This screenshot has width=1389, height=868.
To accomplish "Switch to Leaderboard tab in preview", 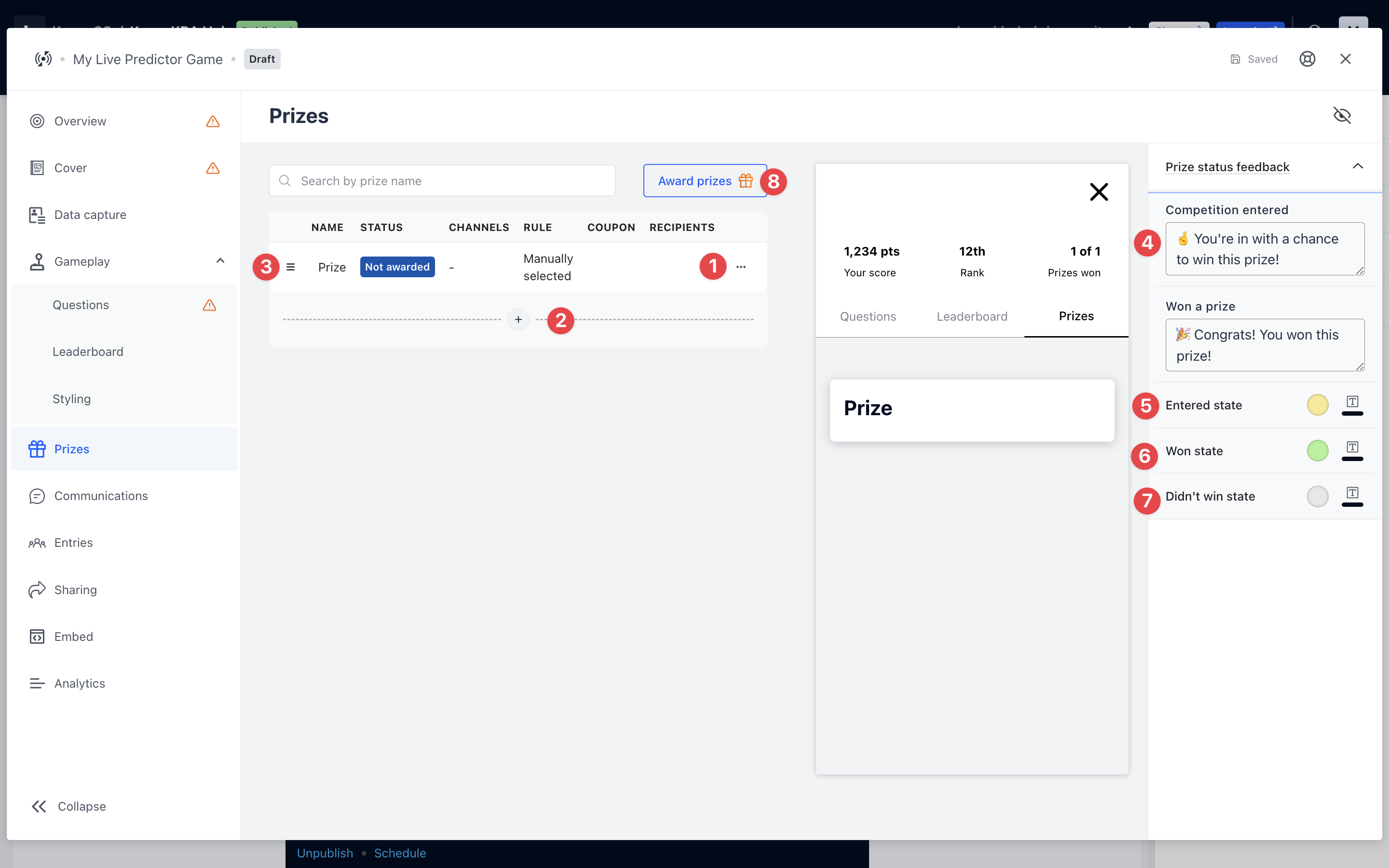I will click(972, 316).
